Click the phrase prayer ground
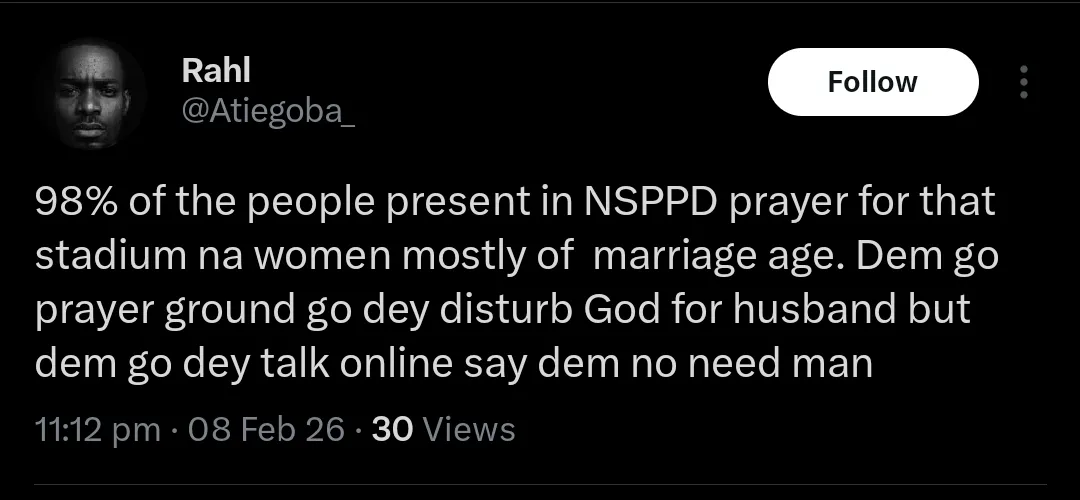1080x500 pixels. tap(166, 310)
